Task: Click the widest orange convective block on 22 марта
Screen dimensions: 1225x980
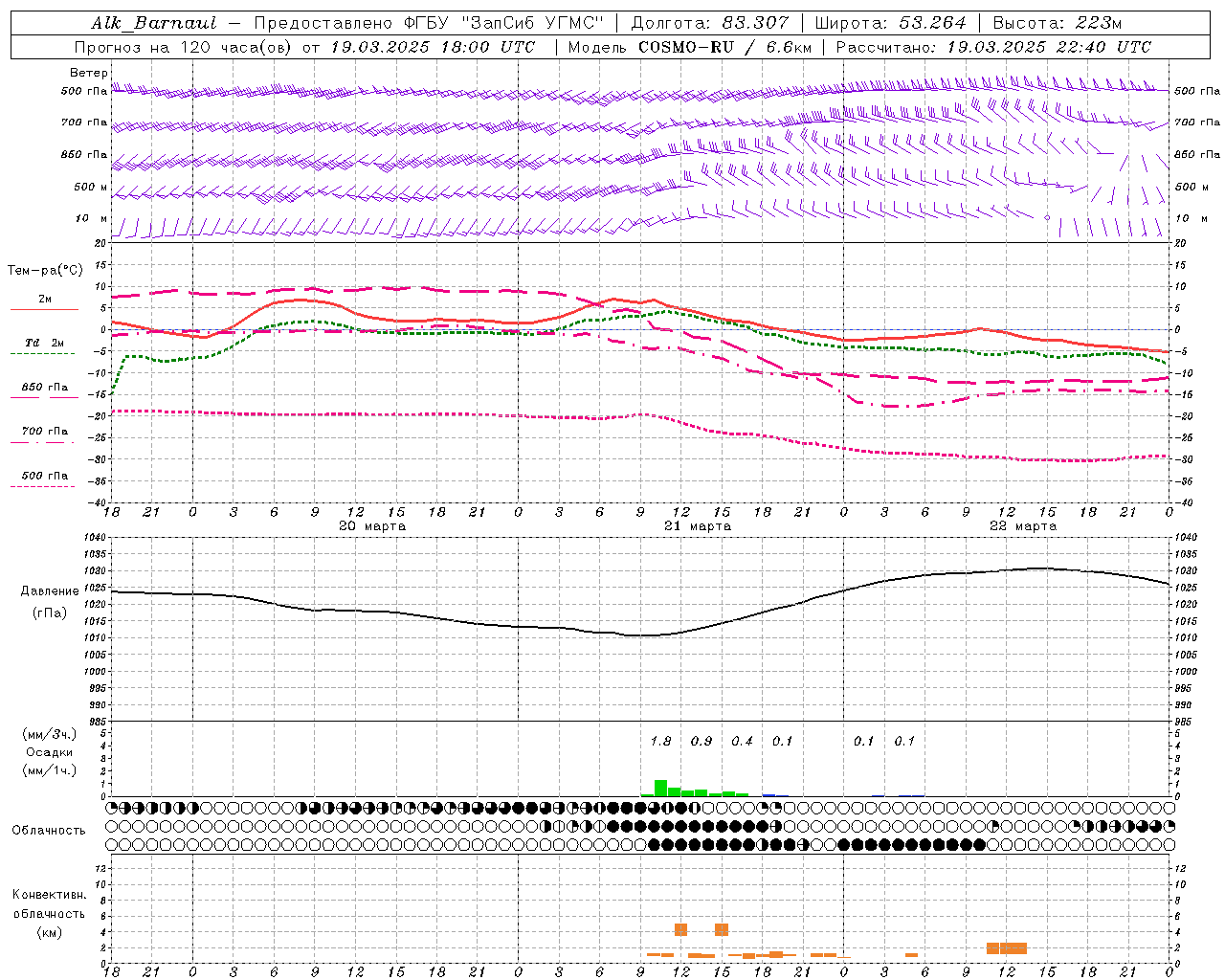Action: click(x=1013, y=948)
